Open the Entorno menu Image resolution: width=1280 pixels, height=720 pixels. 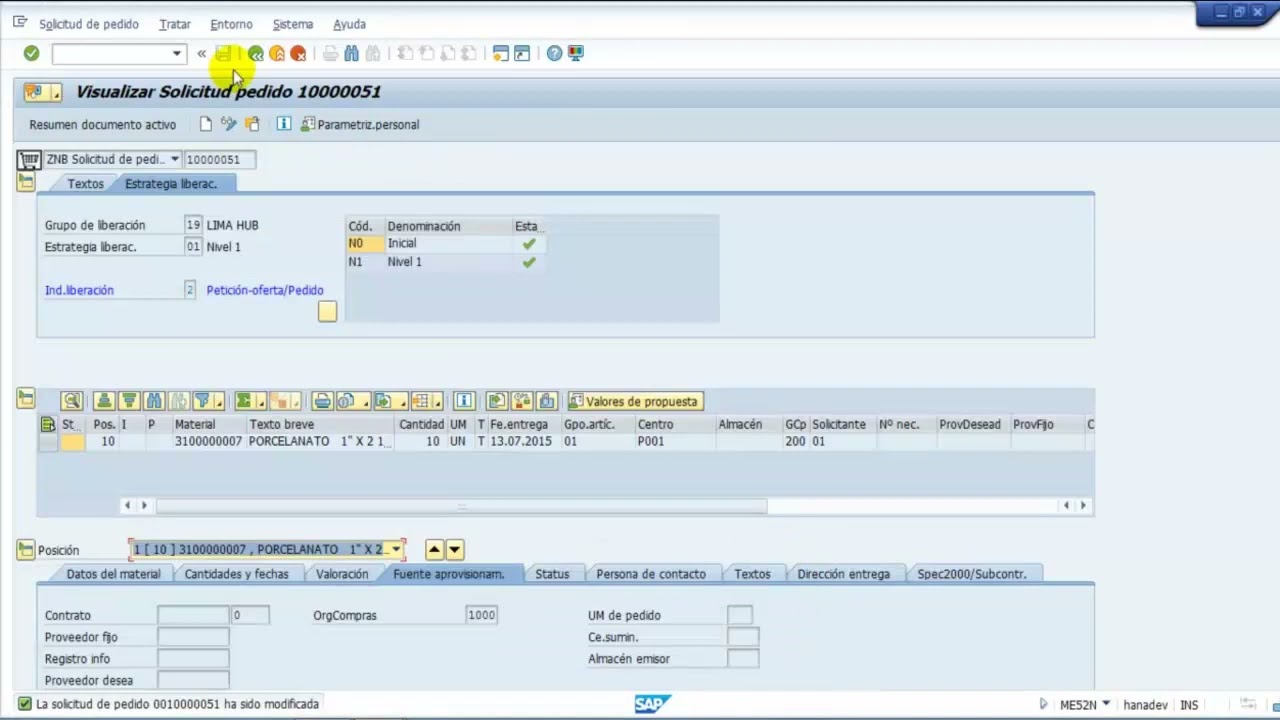click(x=231, y=24)
